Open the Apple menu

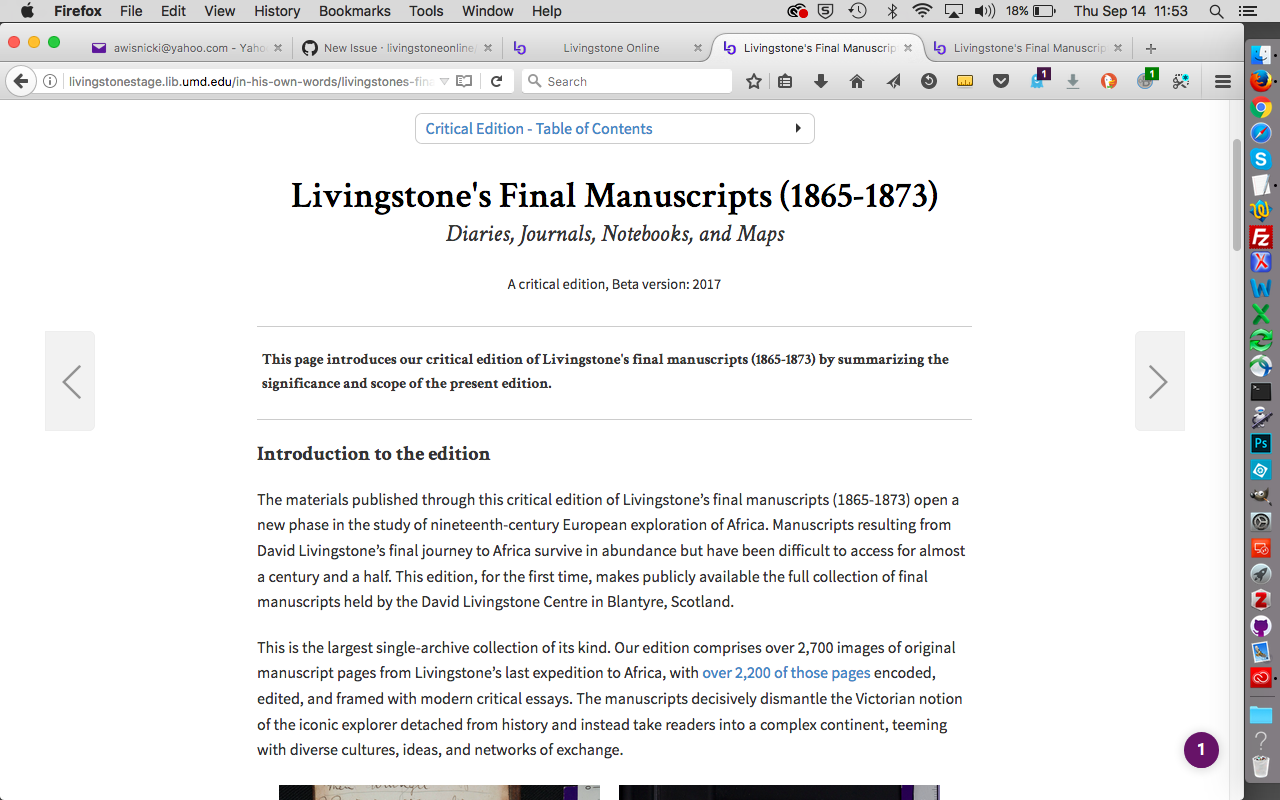(27, 11)
